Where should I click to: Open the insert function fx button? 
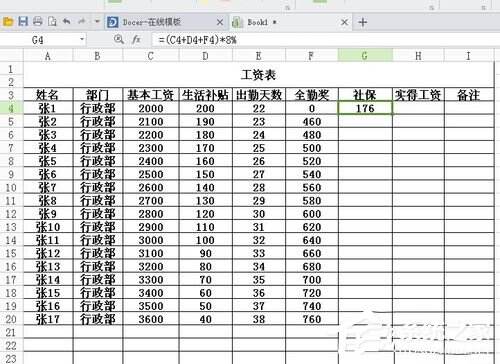[136, 40]
